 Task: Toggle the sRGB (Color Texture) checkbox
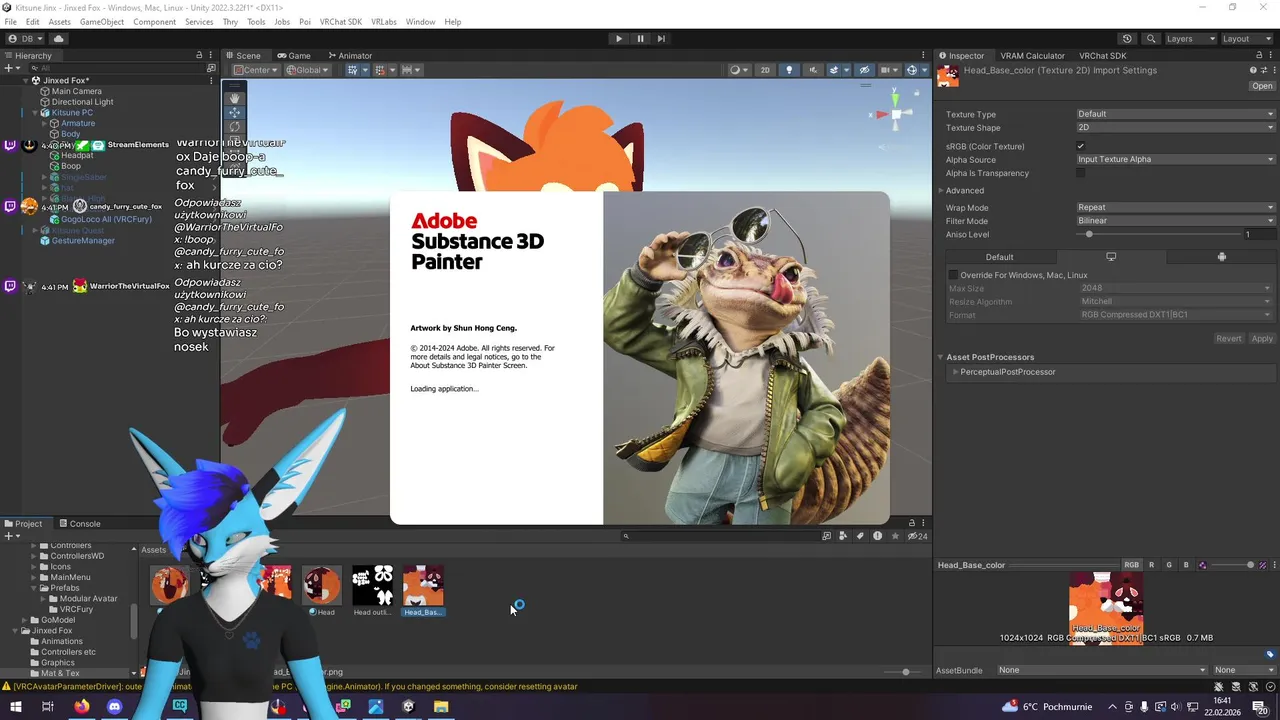pos(1081,147)
